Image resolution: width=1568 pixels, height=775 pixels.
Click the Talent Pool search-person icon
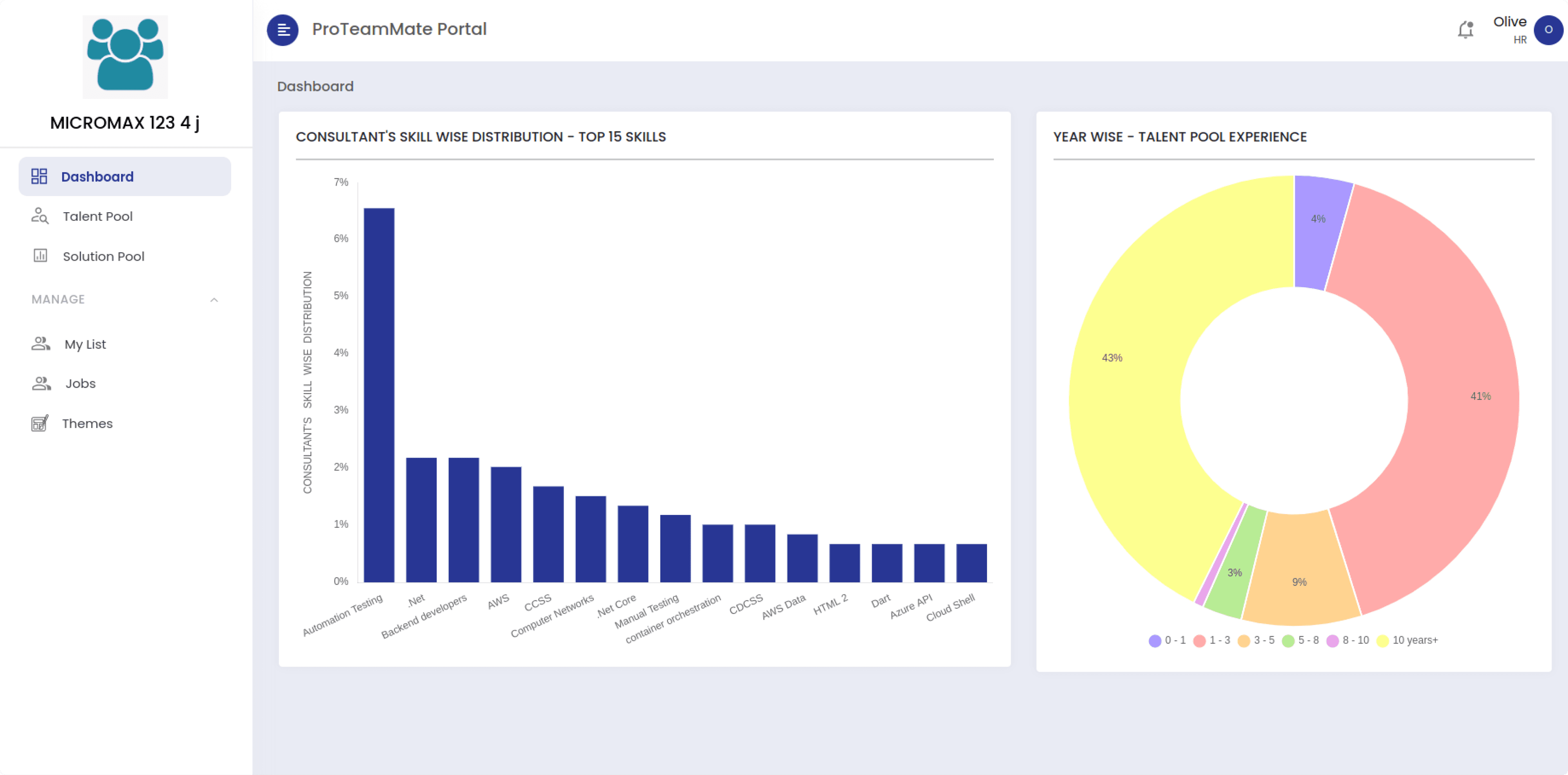(x=40, y=216)
